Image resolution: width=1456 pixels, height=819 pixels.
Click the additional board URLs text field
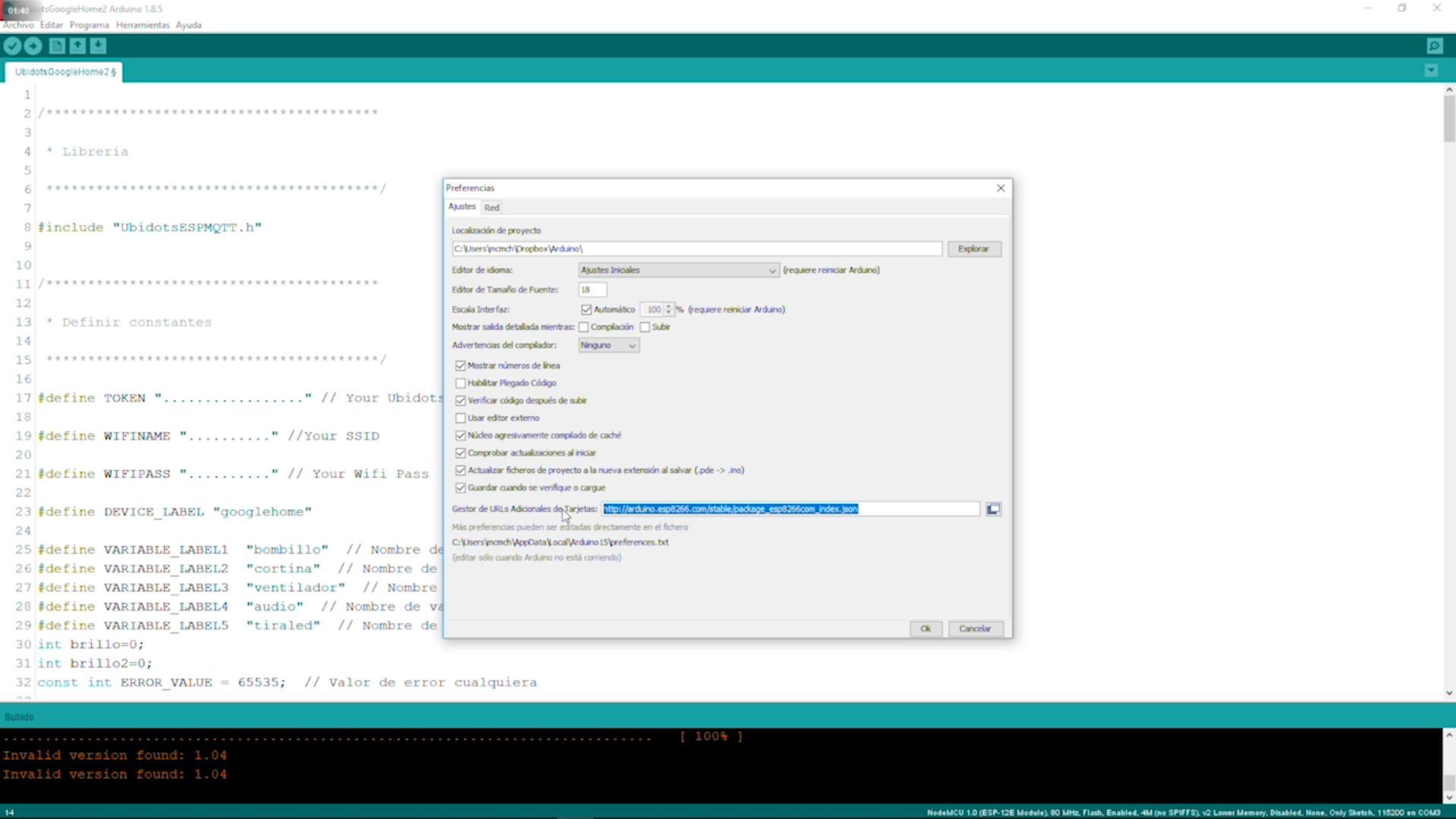[x=791, y=509]
